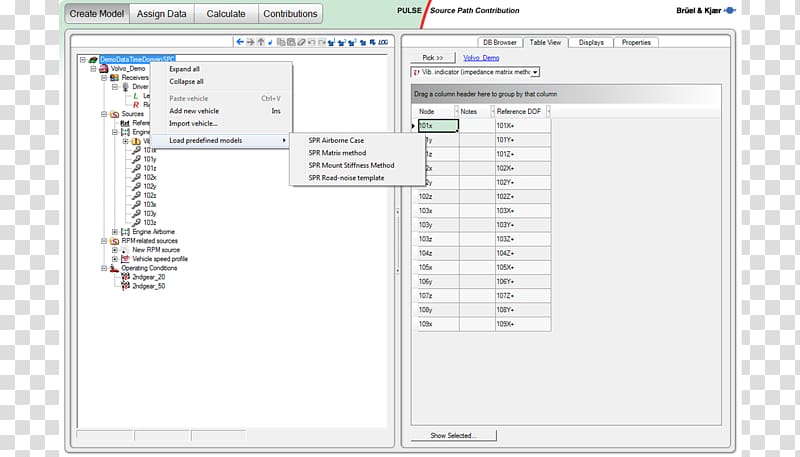Open the Properties tab
The width and height of the screenshot is (800, 457).
click(636, 42)
